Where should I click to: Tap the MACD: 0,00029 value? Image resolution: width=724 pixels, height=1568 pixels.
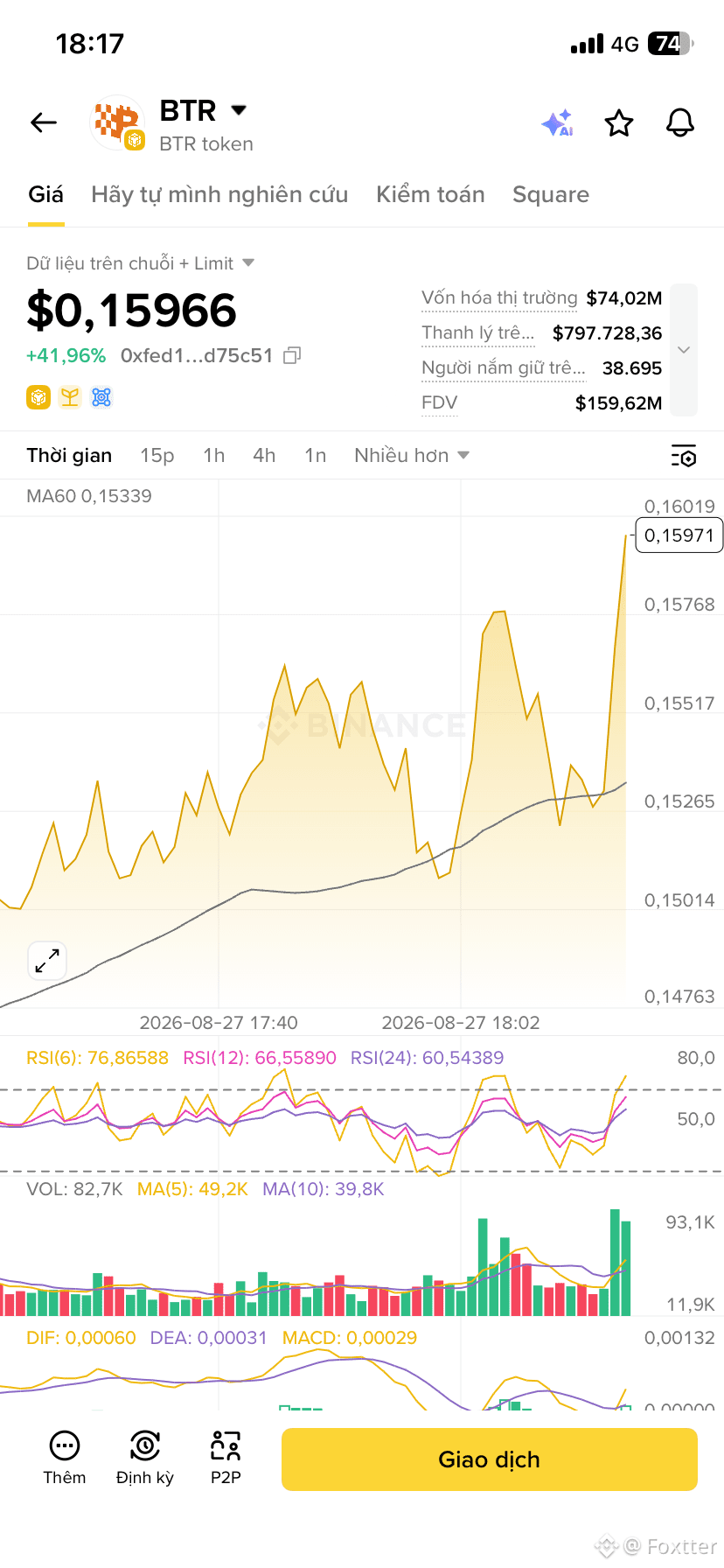pyautogui.click(x=350, y=1338)
